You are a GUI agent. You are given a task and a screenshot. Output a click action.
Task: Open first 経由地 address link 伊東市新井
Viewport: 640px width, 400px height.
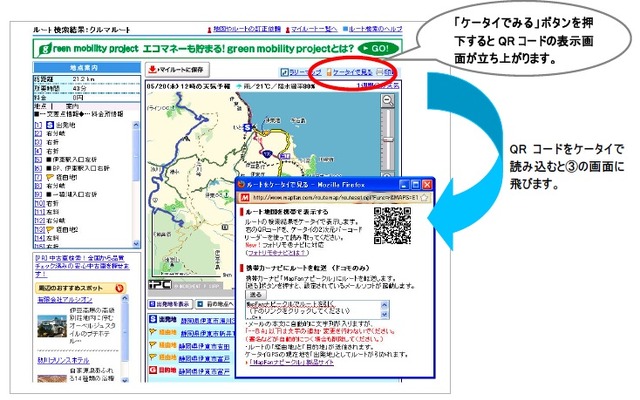coord(207,334)
